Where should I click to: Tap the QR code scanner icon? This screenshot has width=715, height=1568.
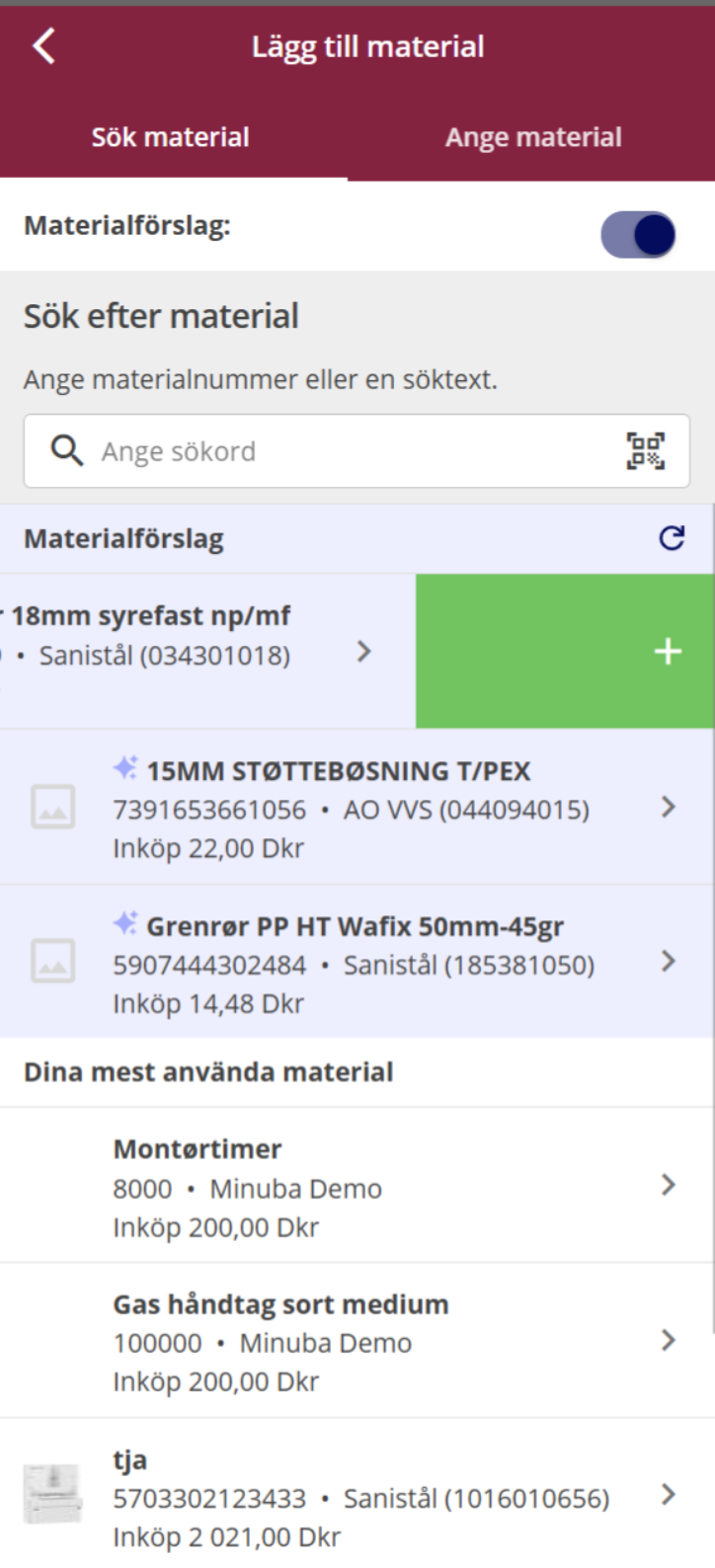tap(645, 451)
